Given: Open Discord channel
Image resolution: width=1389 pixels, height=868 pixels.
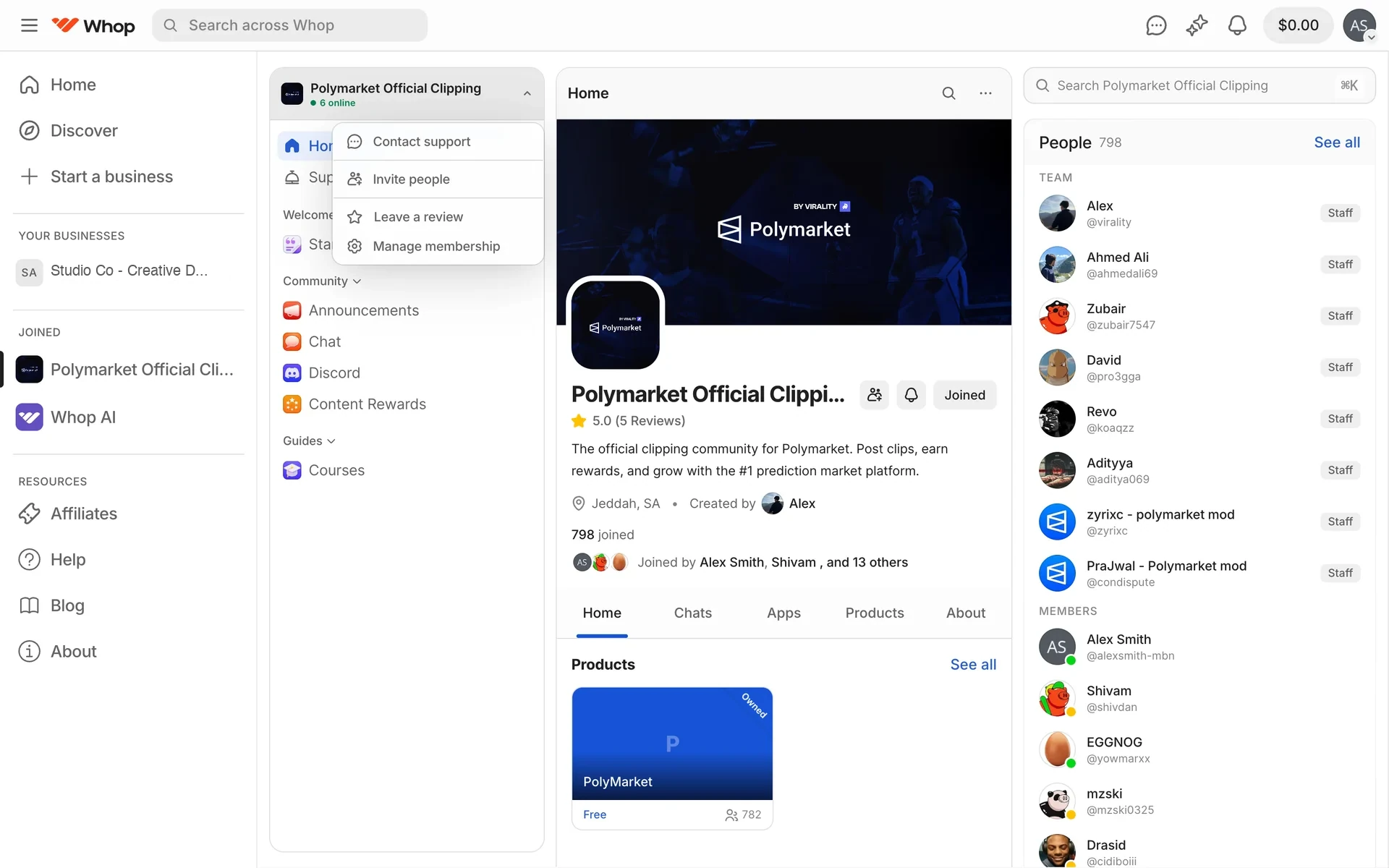Looking at the screenshot, I should [x=407, y=373].
